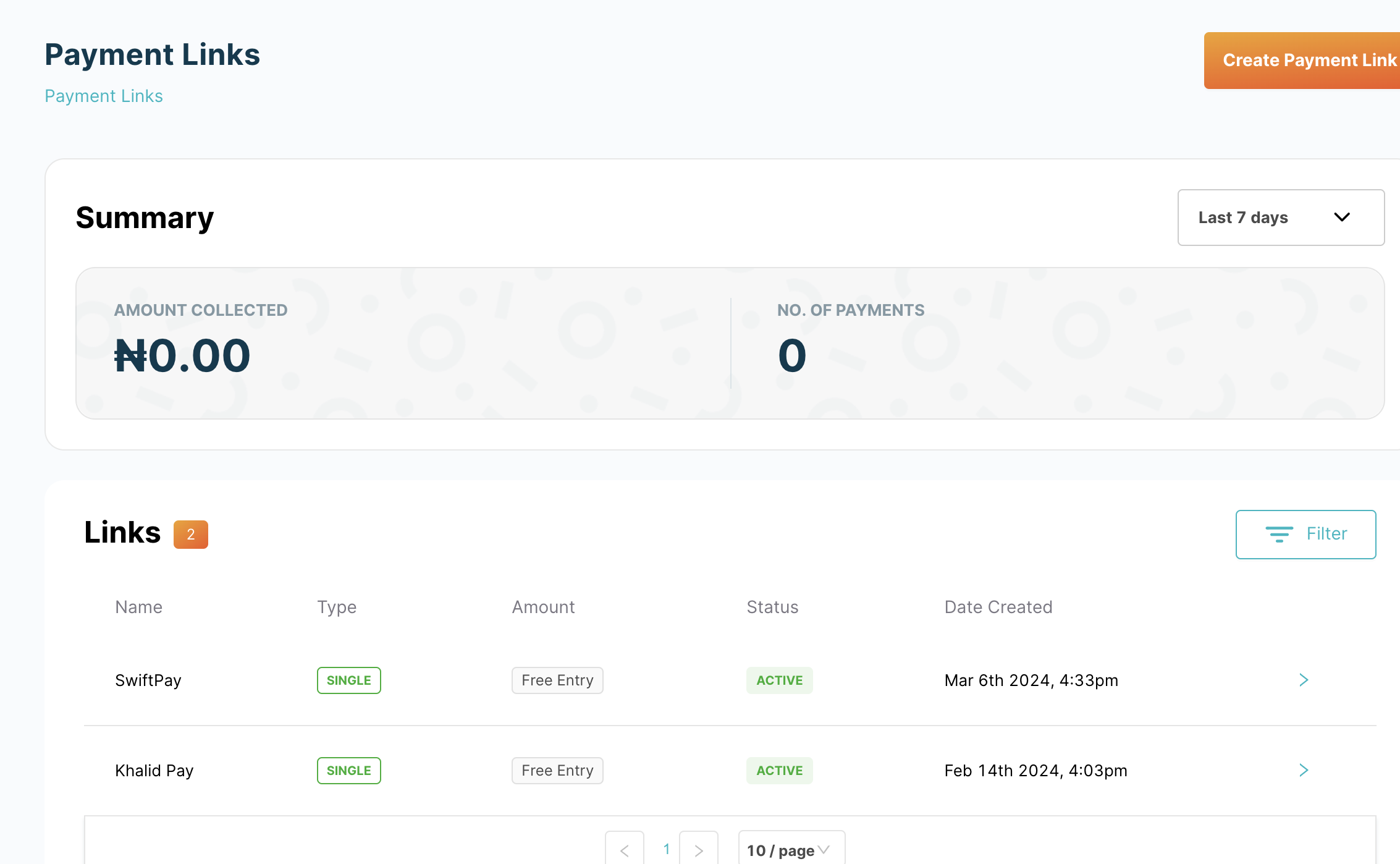Click SwiftPay link name
1400x864 pixels.
pos(148,680)
